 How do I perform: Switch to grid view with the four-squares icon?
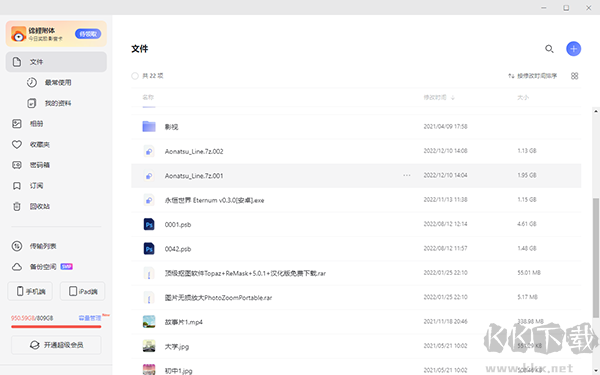click(x=574, y=76)
